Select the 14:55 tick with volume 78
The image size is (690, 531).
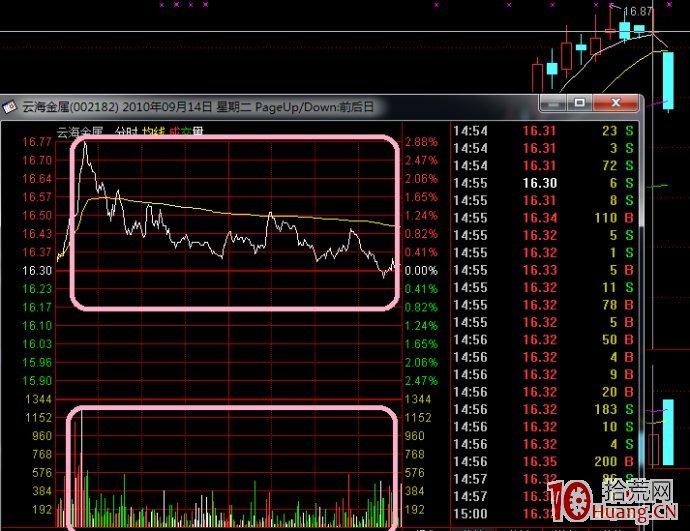click(544, 305)
